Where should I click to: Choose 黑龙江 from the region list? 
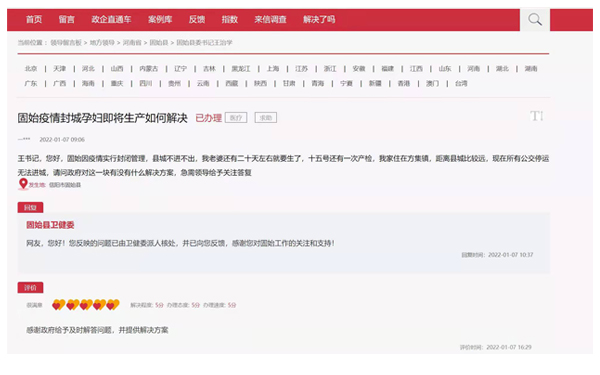[x=241, y=68]
